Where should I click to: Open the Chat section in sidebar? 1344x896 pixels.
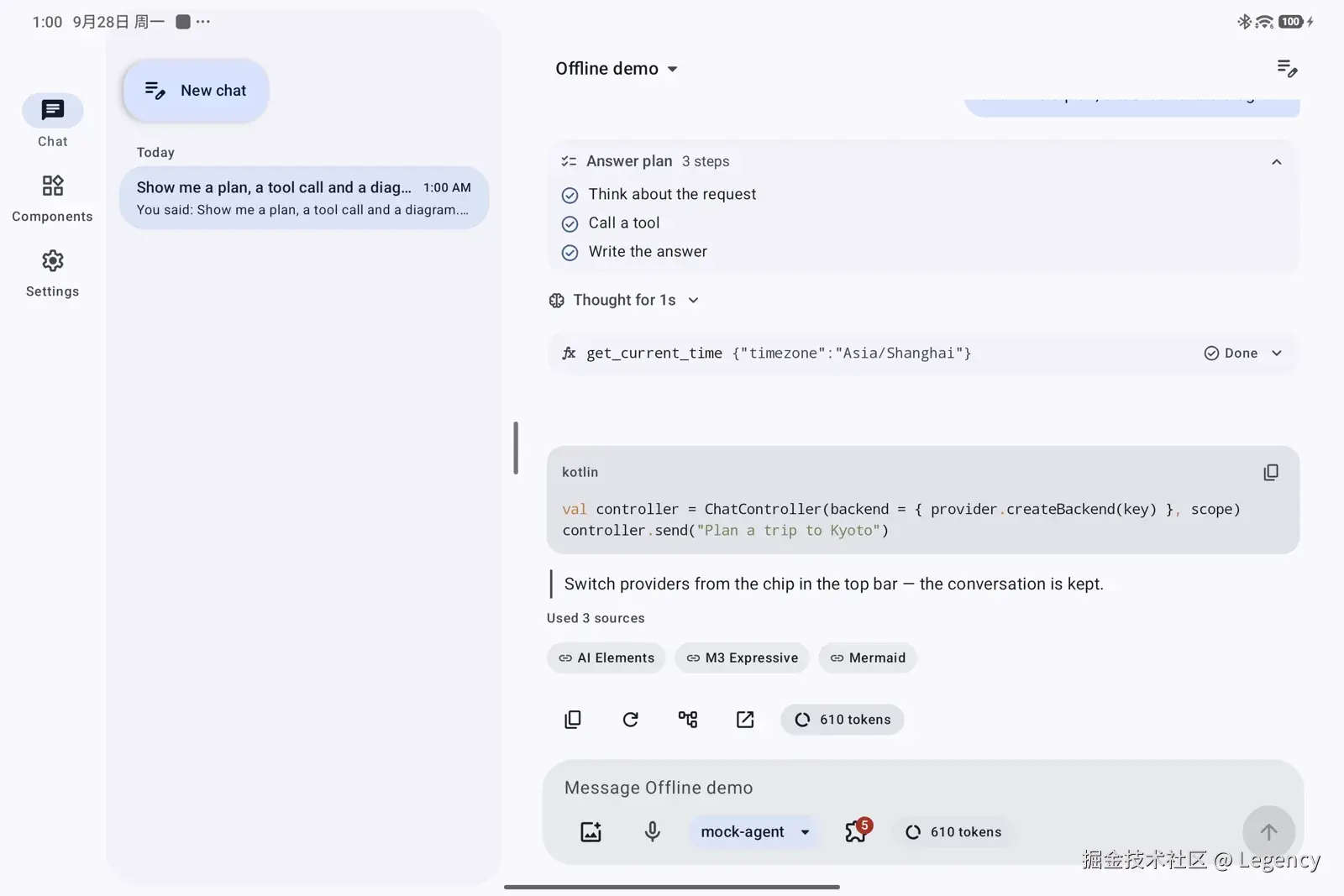[52, 122]
